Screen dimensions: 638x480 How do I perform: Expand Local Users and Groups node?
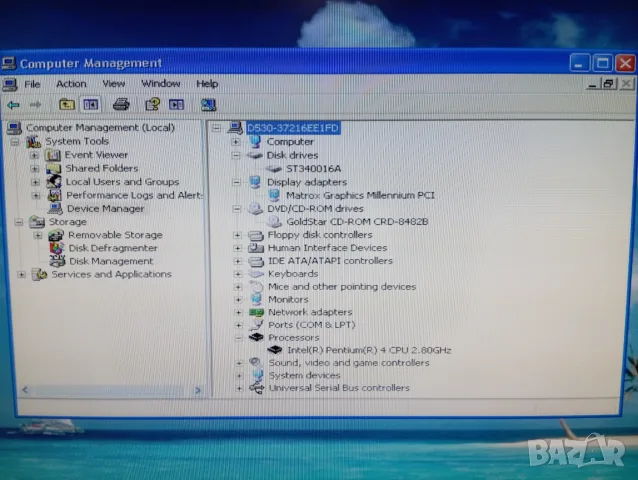(35, 182)
